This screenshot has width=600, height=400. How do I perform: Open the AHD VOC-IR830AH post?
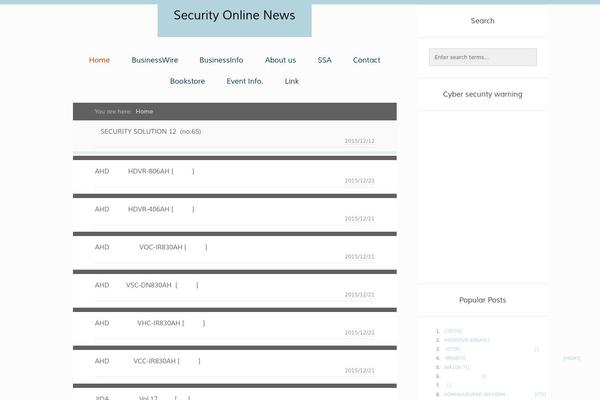[x=151, y=247]
